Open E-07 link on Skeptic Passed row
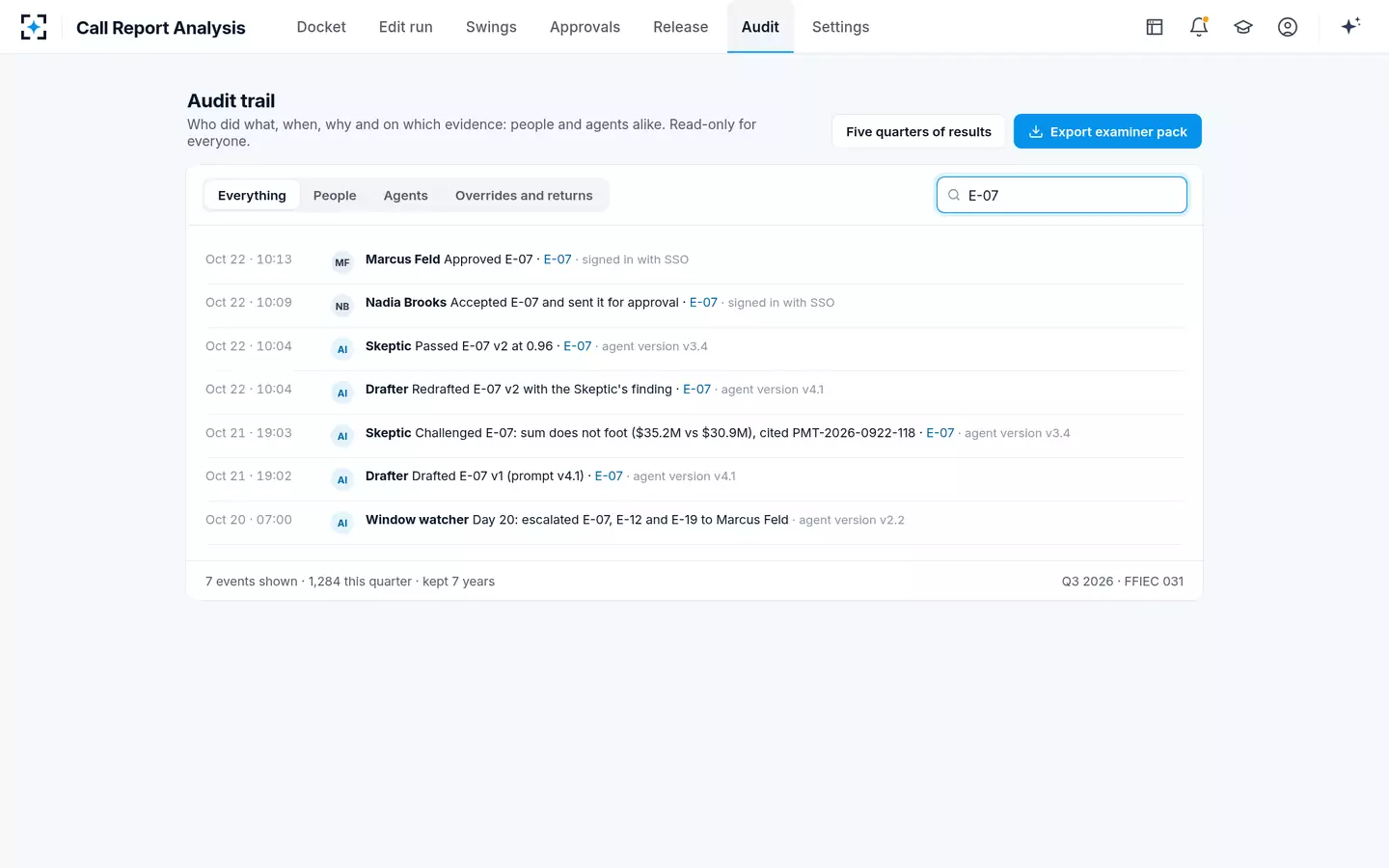1389x868 pixels. click(x=578, y=346)
